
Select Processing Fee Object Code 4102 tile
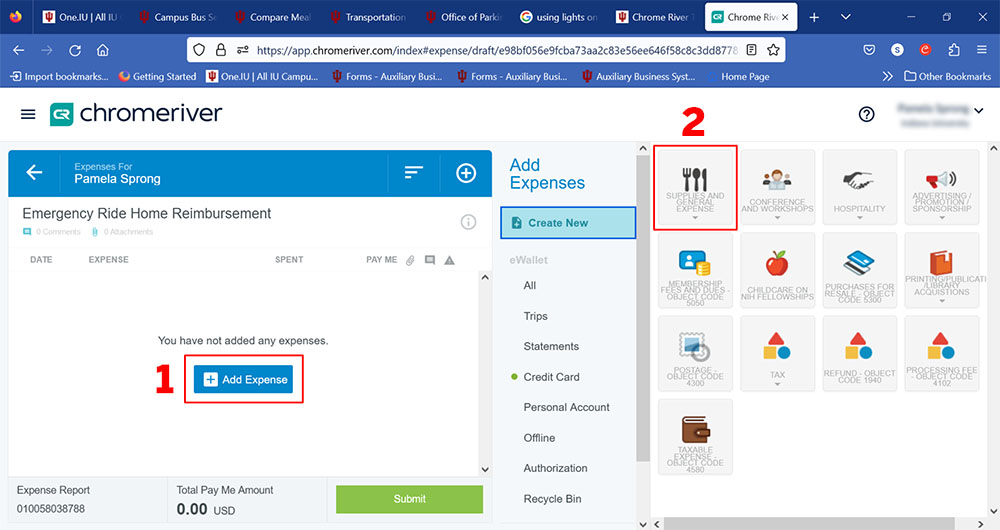tap(942, 353)
